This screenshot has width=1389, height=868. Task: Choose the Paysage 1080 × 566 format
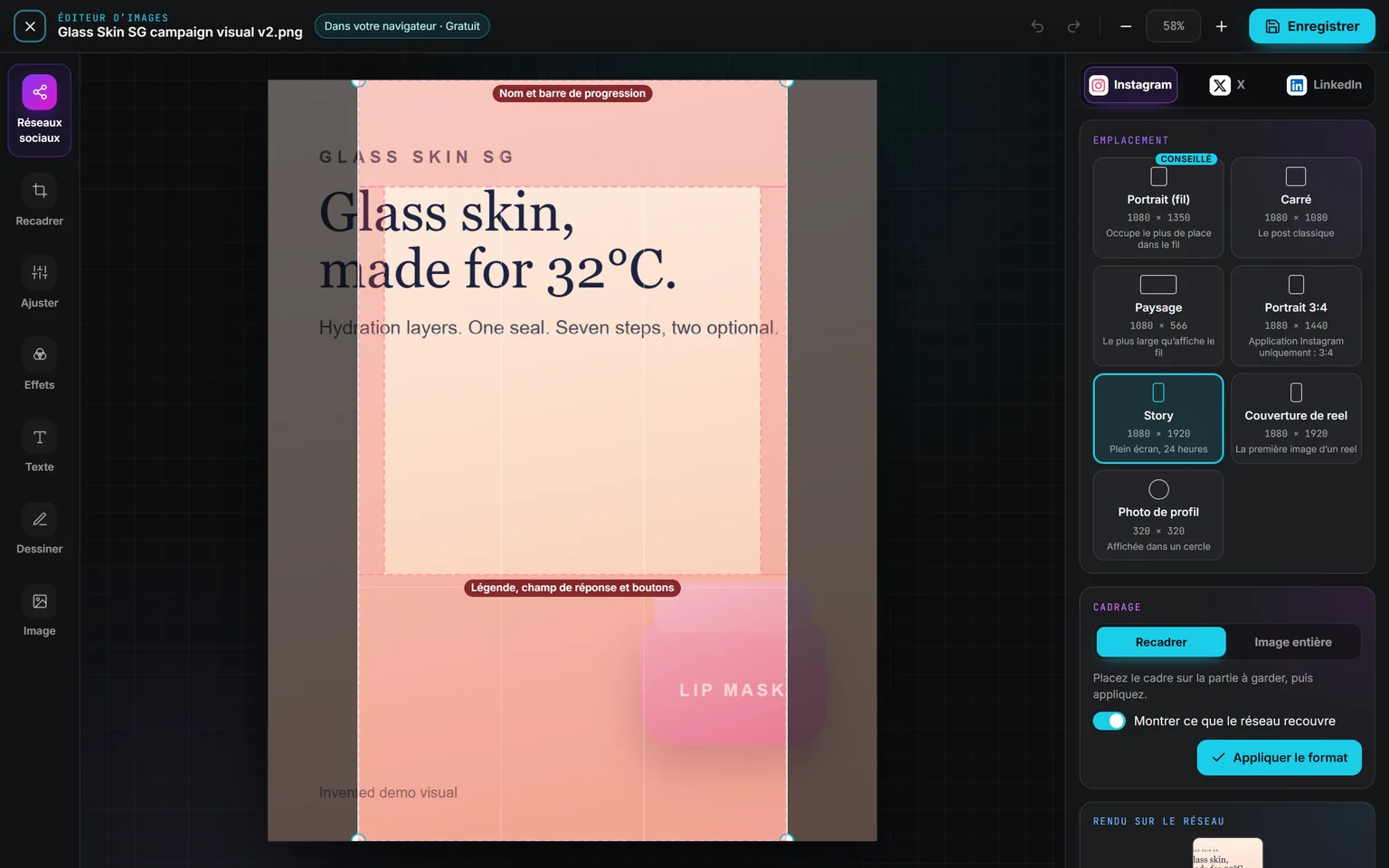point(1158,316)
